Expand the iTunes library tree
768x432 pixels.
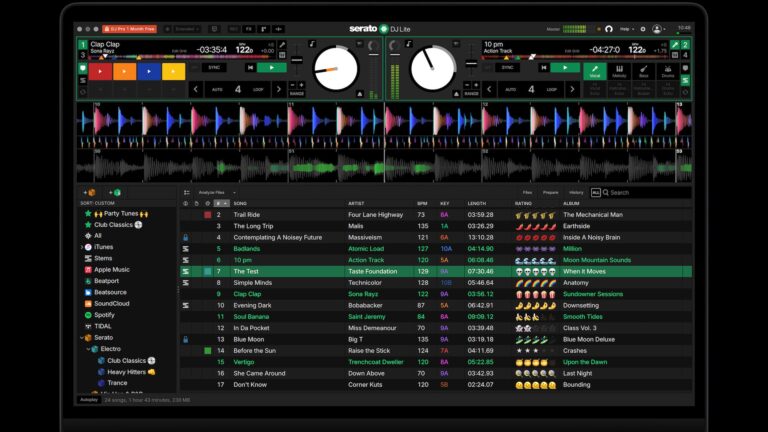82,247
